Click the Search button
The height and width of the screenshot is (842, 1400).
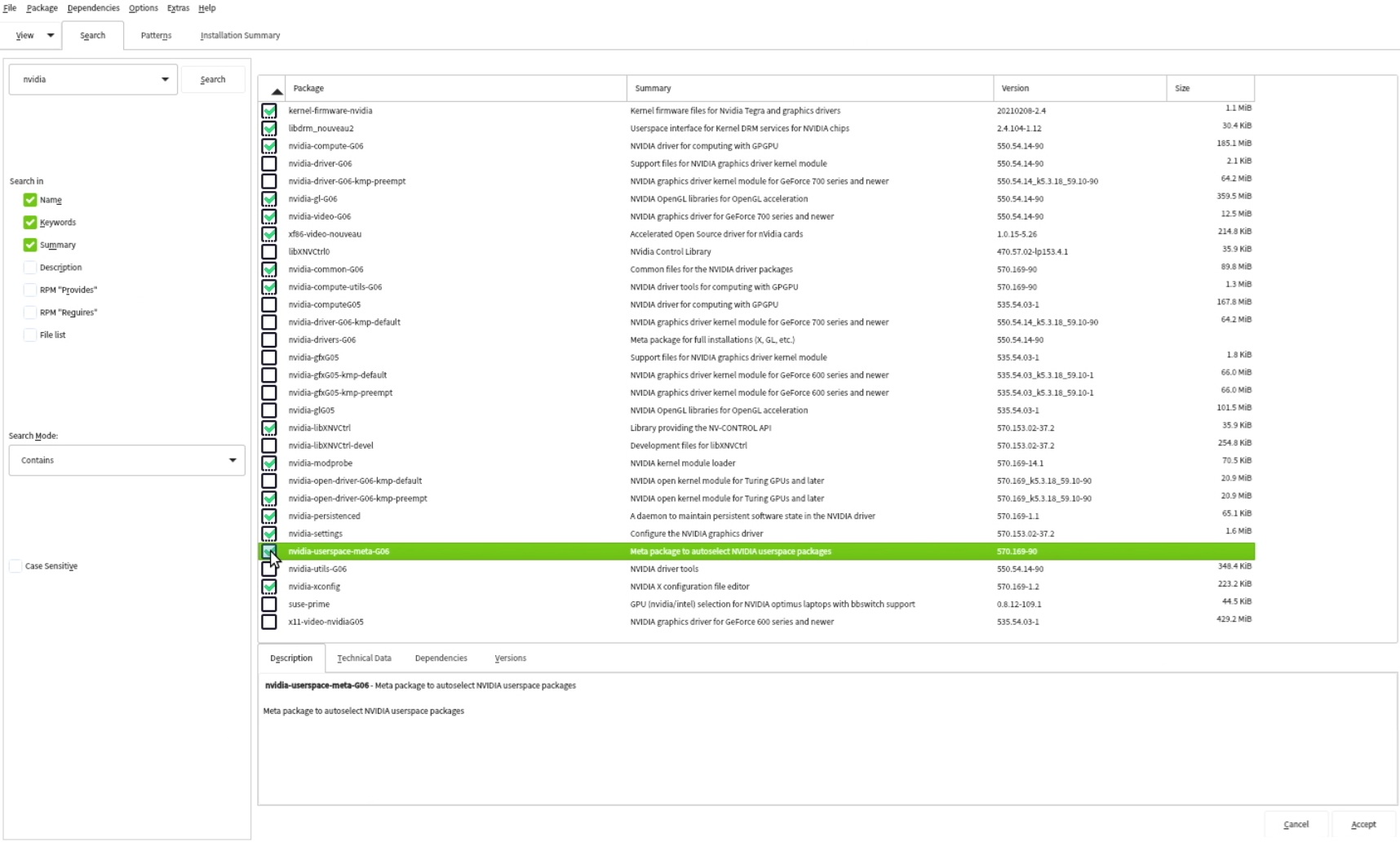213,80
